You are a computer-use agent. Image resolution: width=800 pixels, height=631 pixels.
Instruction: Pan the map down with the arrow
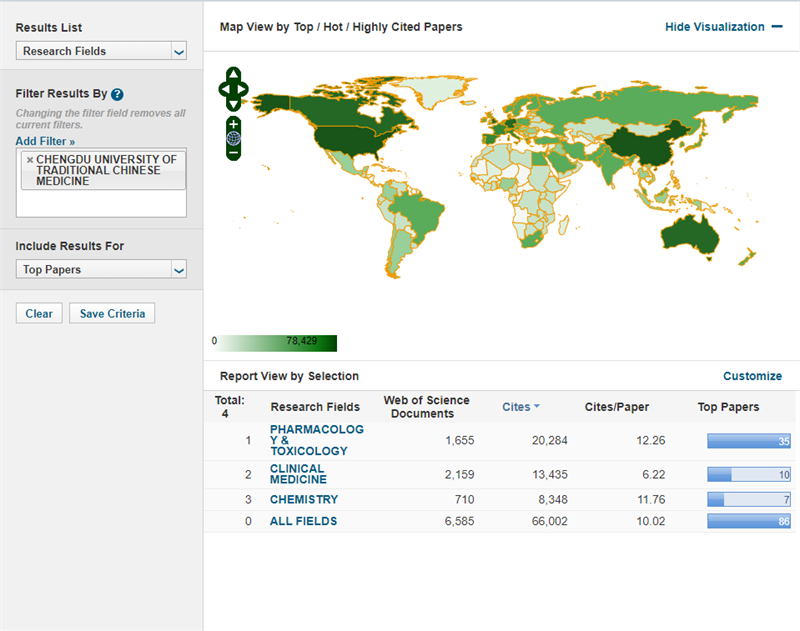coord(233,103)
